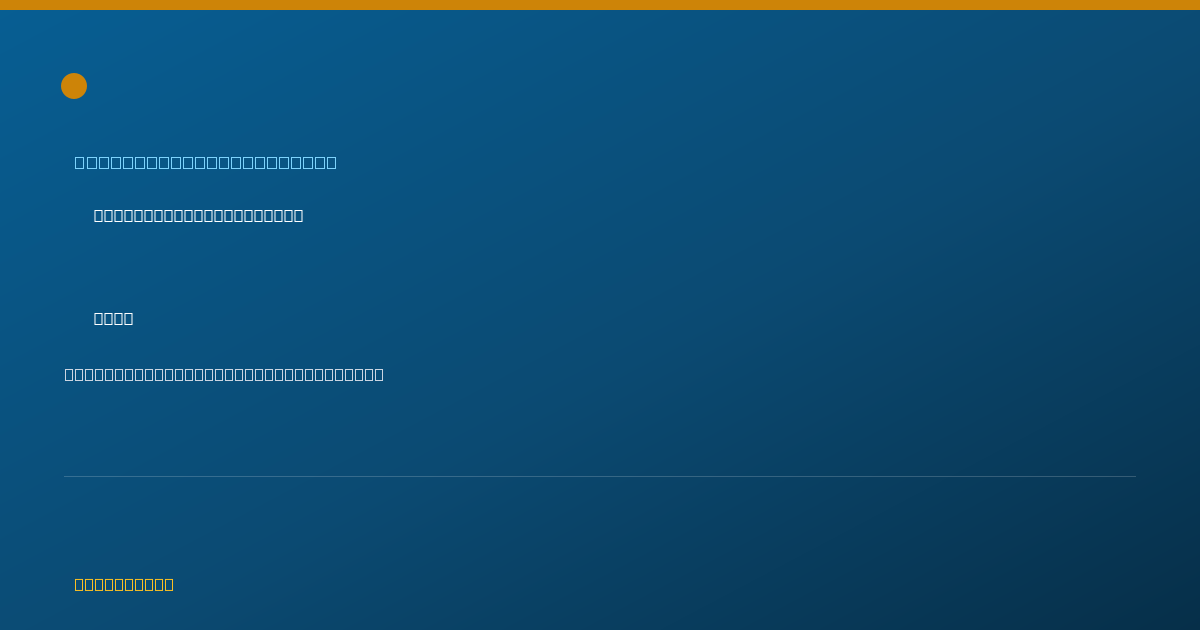Select the light blue heading text line

click(x=206, y=162)
